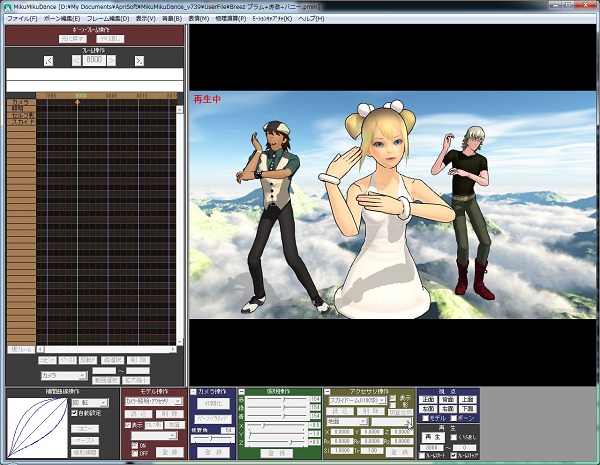
Task: Open the Bone edit (ボーン編集) menu
Action: point(62,18)
